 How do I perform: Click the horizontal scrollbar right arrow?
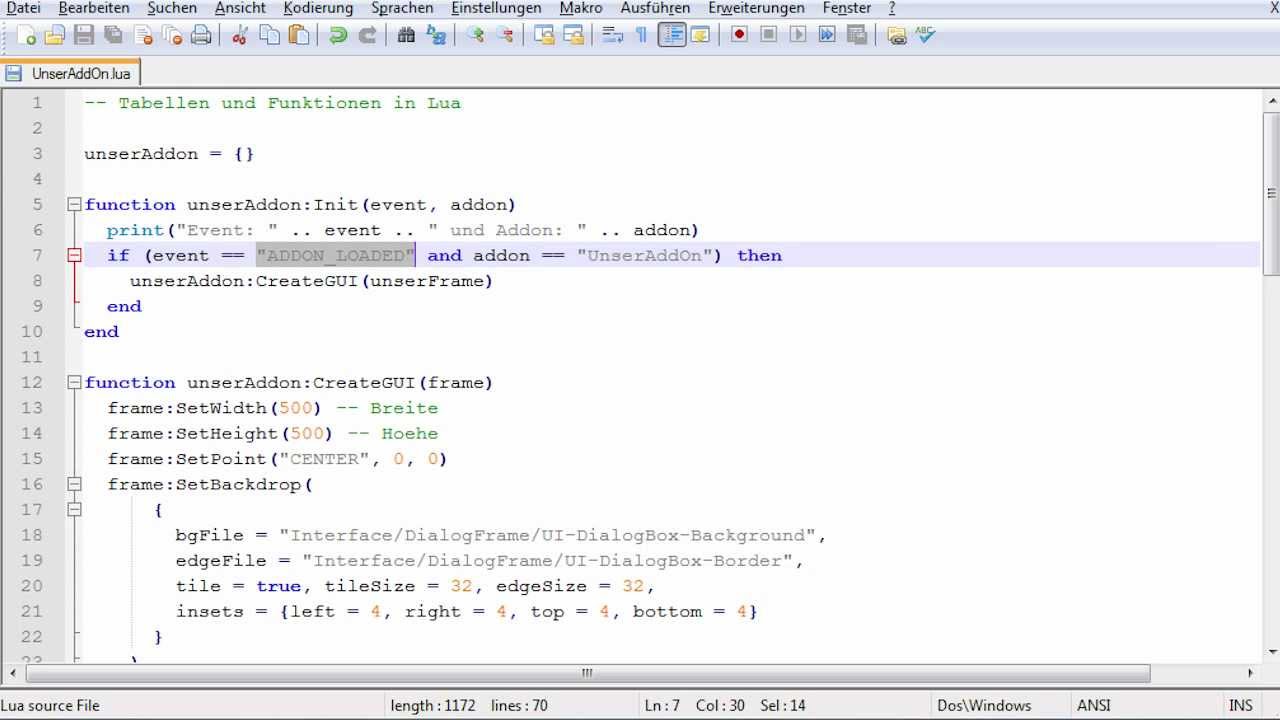(x=1251, y=673)
